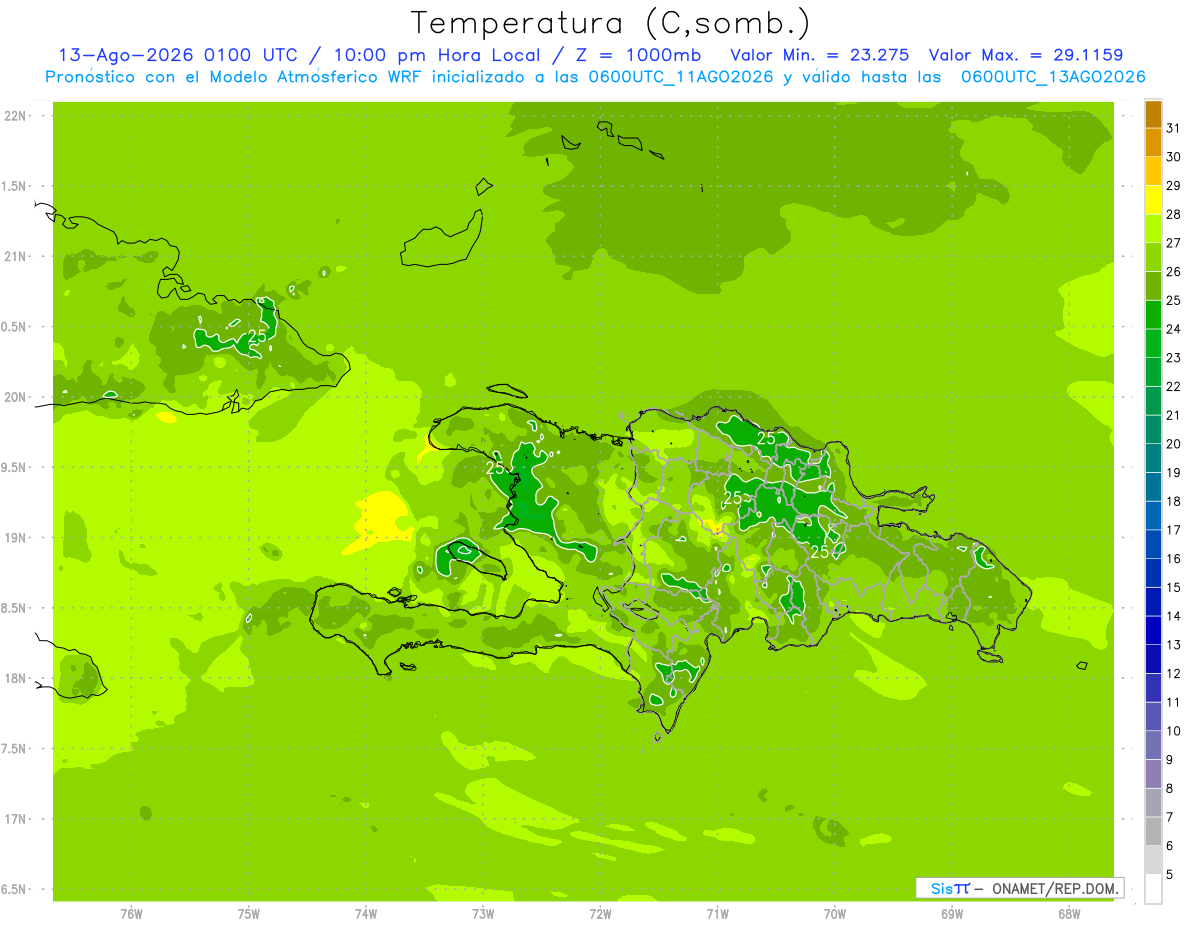Click the '73W' longitude label
This screenshot has width=1200, height=927.
(x=483, y=914)
